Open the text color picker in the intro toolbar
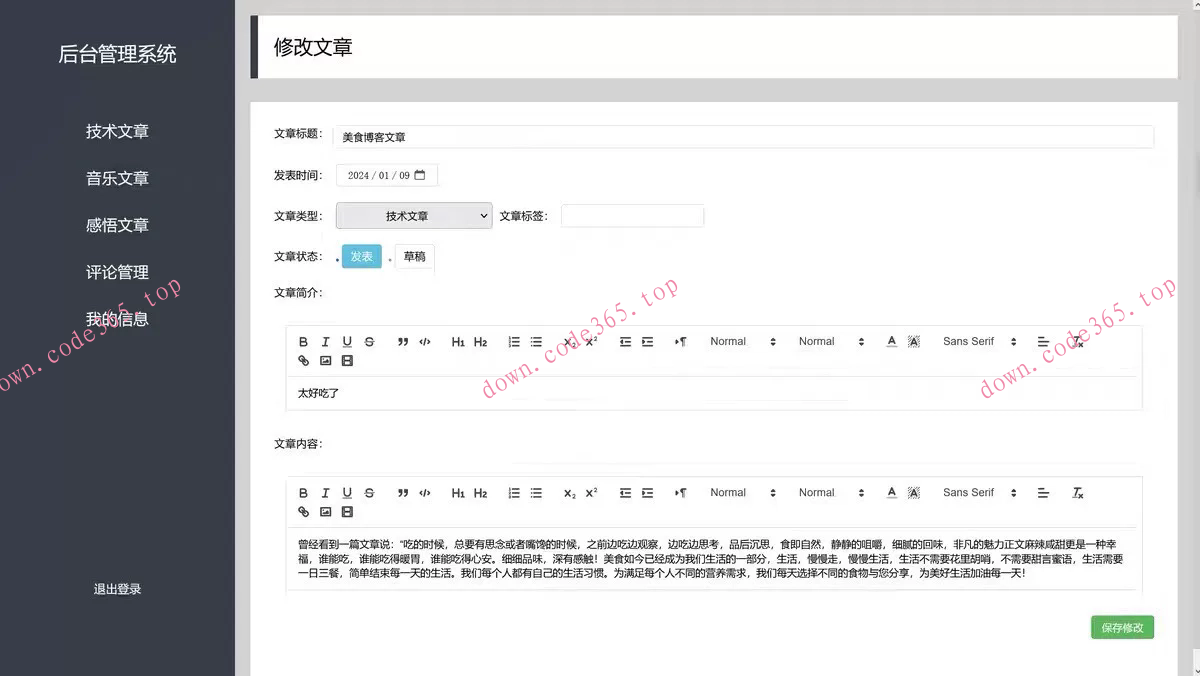This screenshot has height=676, width=1200. pos(890,341)
